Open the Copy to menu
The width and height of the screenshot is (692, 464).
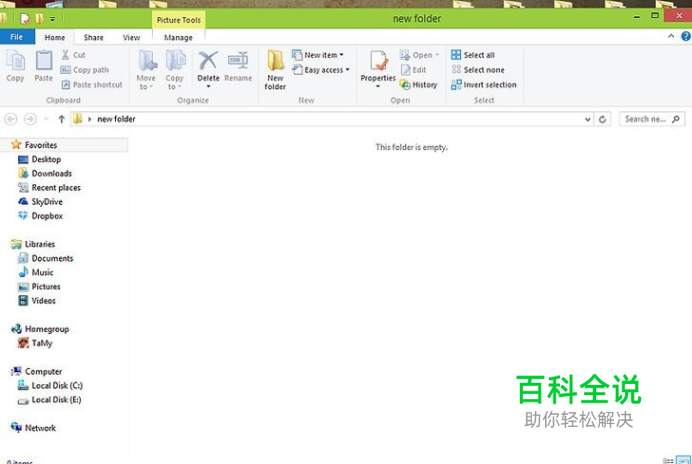175,69
